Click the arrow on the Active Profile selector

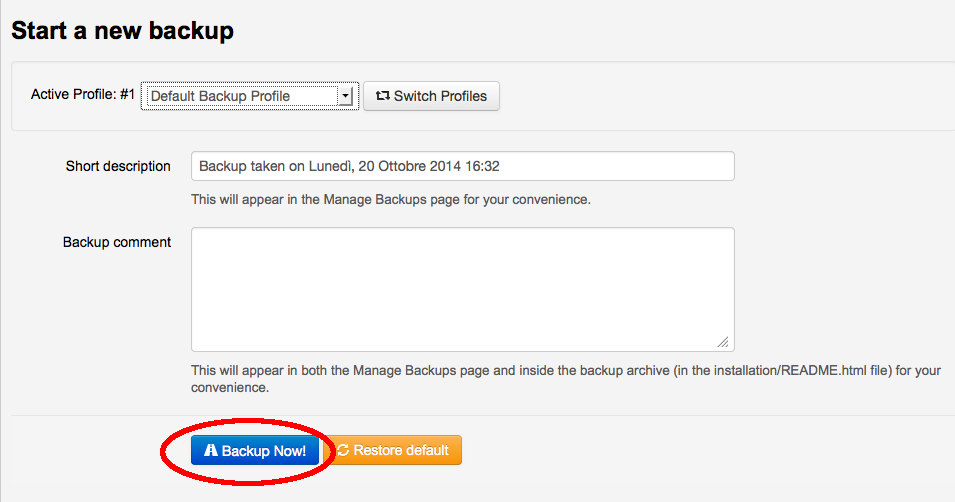coord(345,97)
